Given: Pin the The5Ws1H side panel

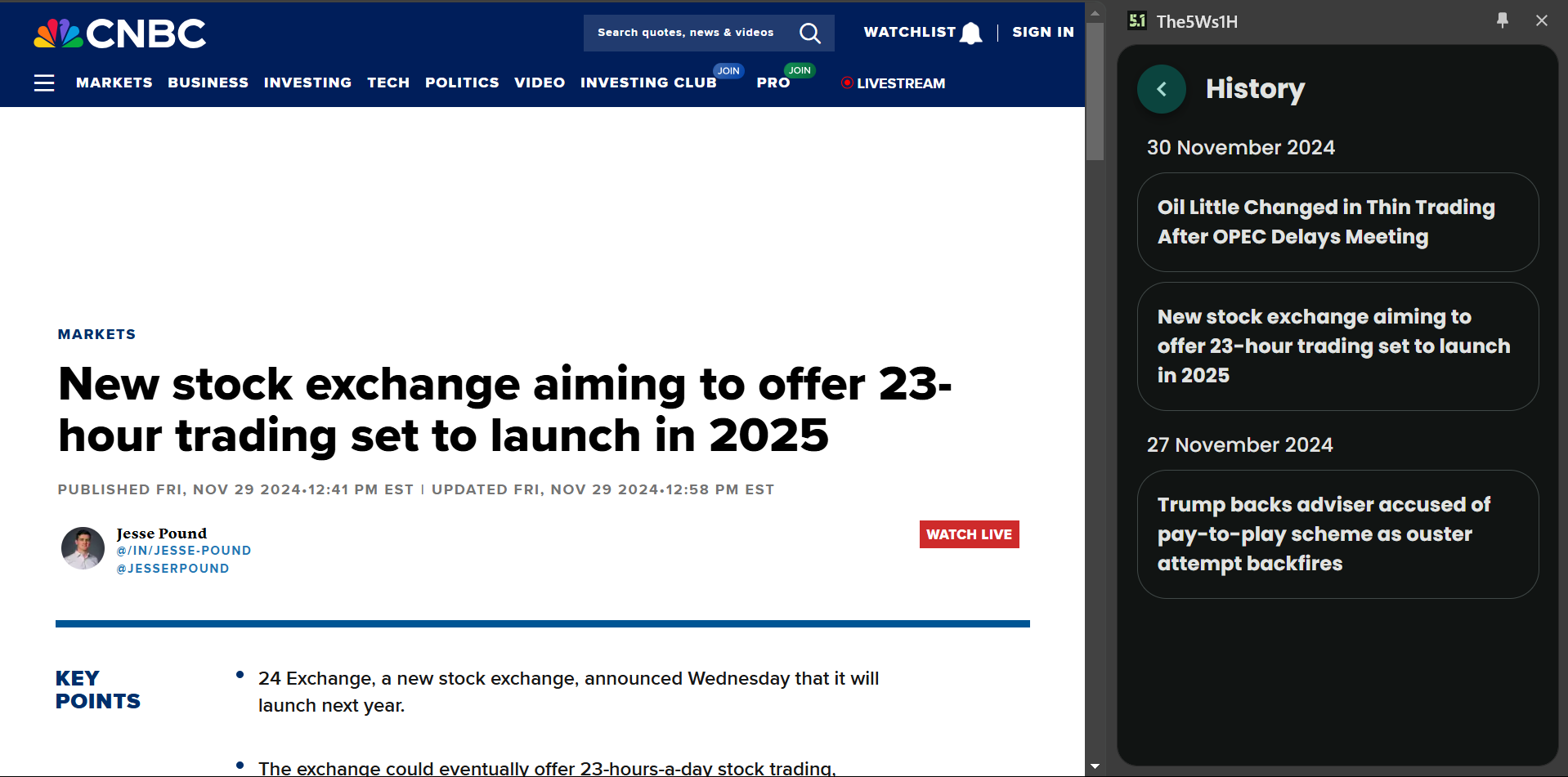Looking at the screenshot, I should [1503, 20].
